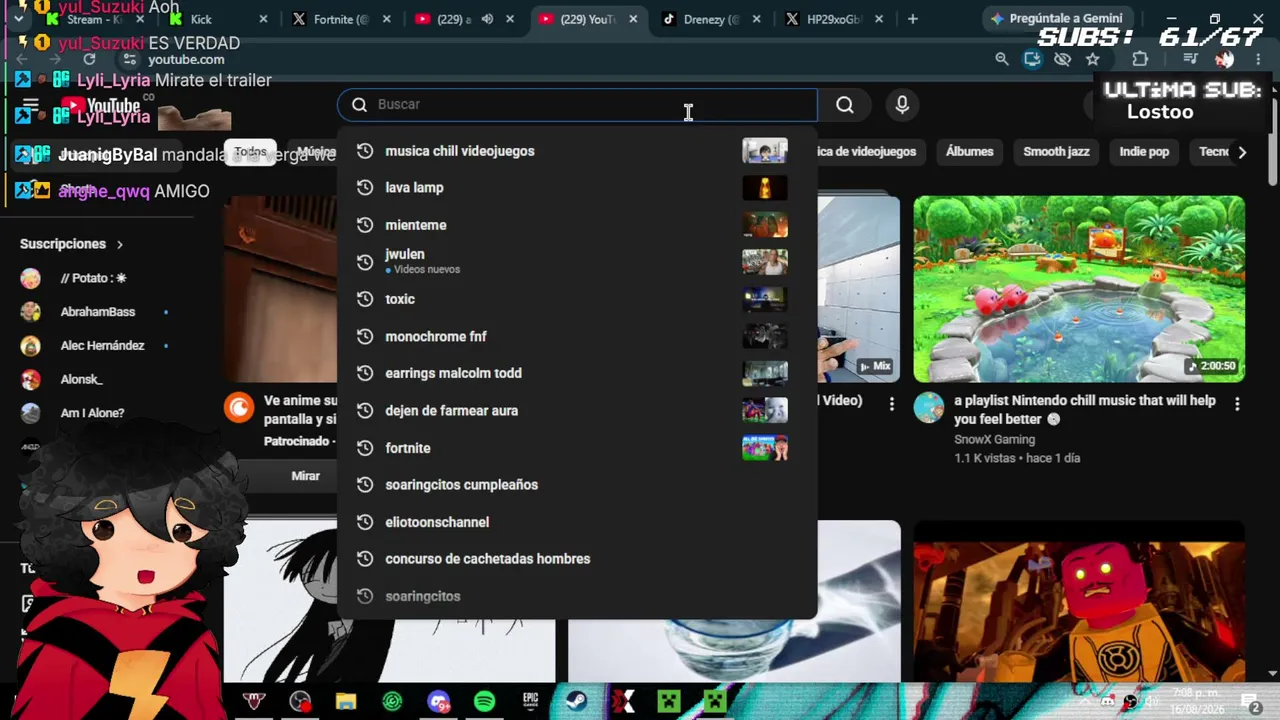Click the history clock icon beside "toxic"
Image resolution: width=1280 pixels, height=720 pixels.
click(365, 299)
